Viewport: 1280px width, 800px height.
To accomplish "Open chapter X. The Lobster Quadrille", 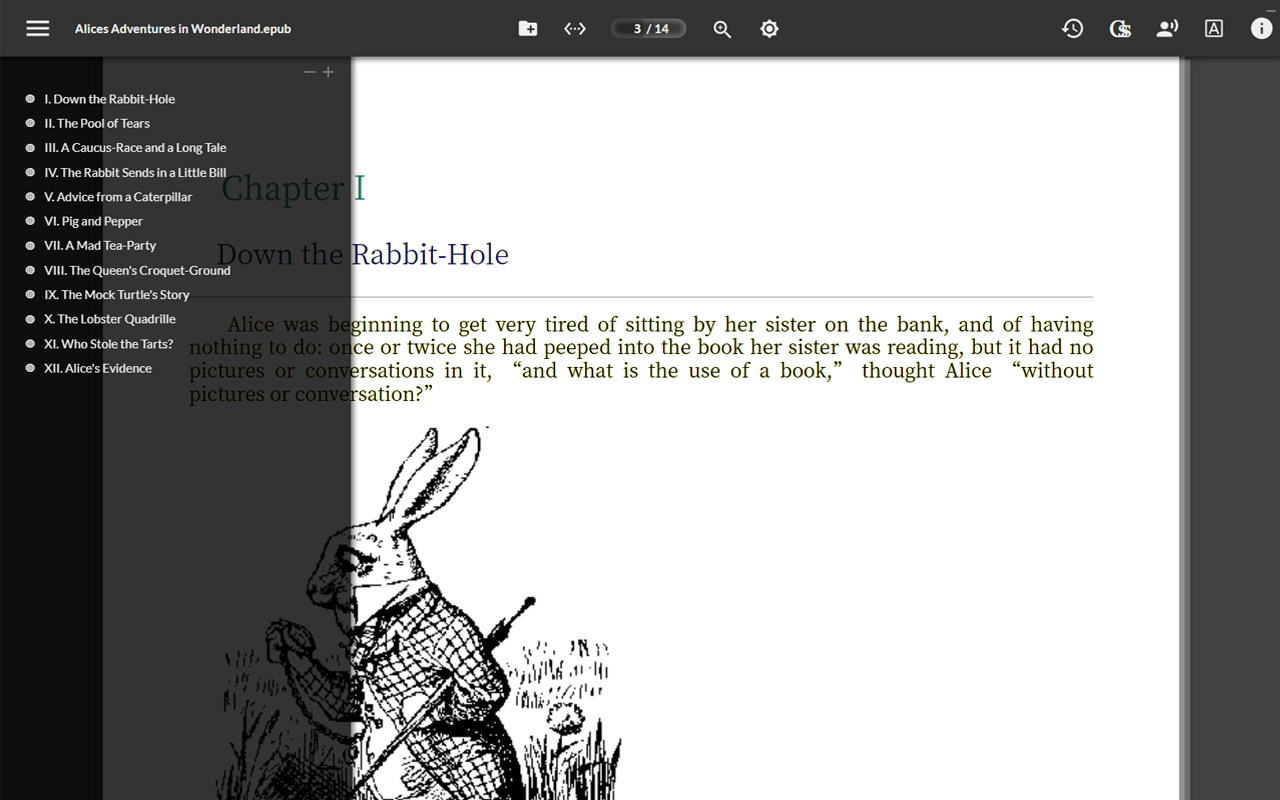I will [110, 318].
